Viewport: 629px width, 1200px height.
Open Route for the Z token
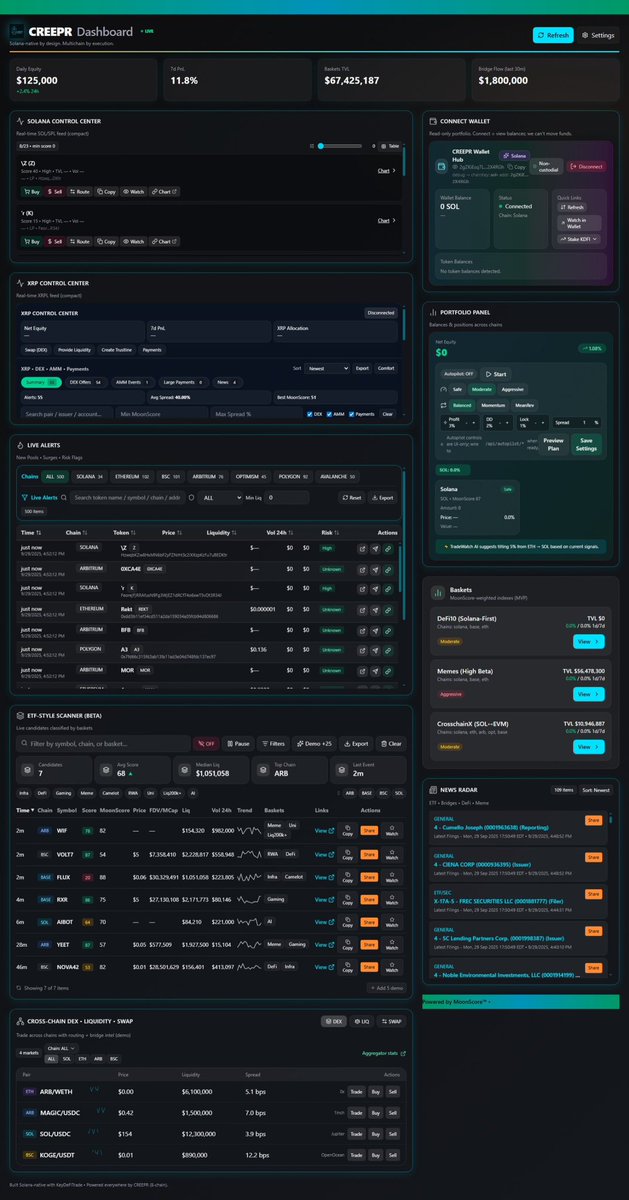click(x=82, y=191)
